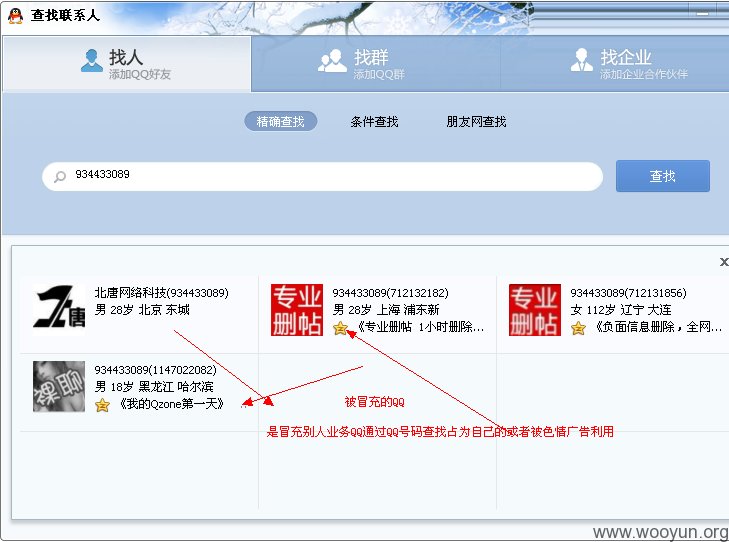
Task: Click the search field containing 934433089
Action: [x=322, y=176]
